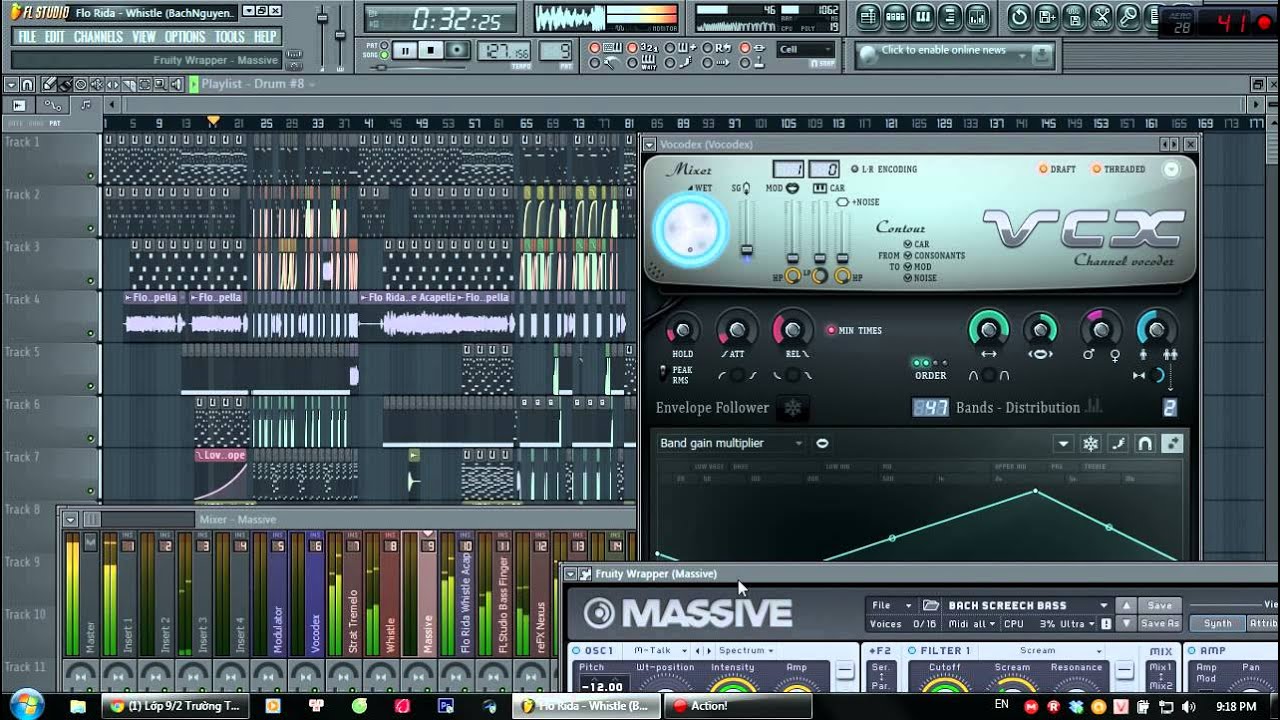Click Save As button in Massive
The width and height of the screenshot is (1280, 720).
click(x=1160, y=624)
